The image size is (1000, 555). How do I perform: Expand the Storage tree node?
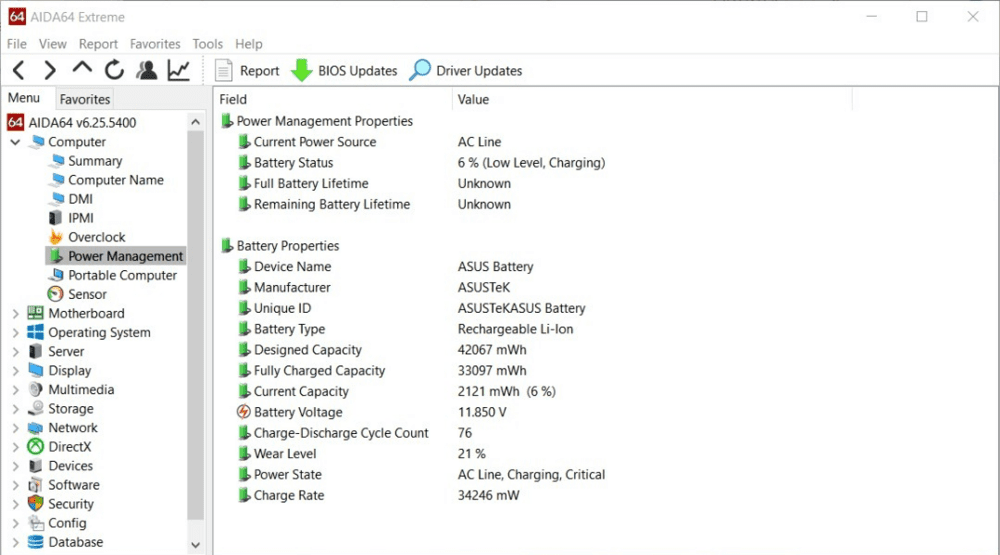tap(15, 409)
